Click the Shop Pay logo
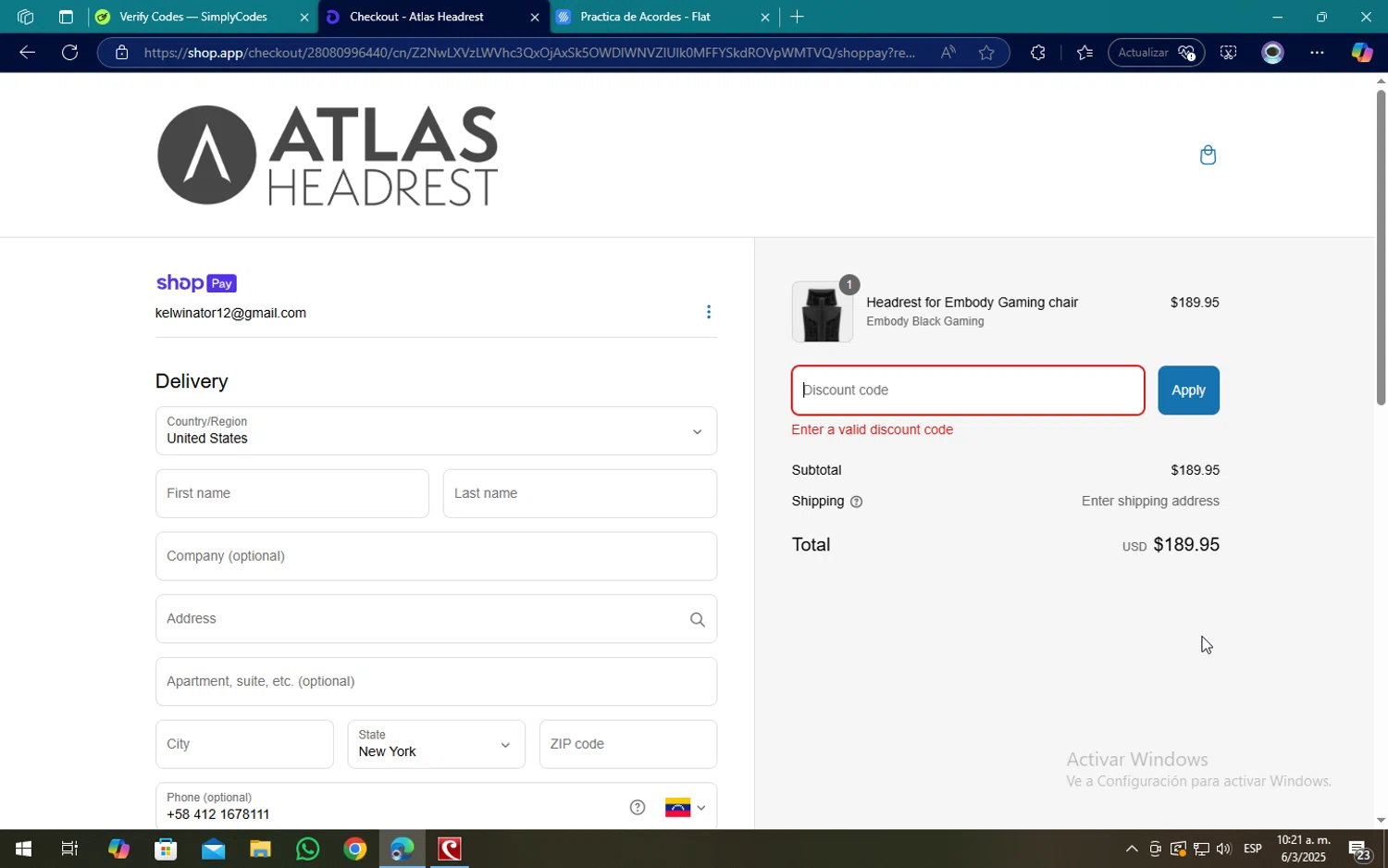This screenshot has width=1388, height=868. 196,283
